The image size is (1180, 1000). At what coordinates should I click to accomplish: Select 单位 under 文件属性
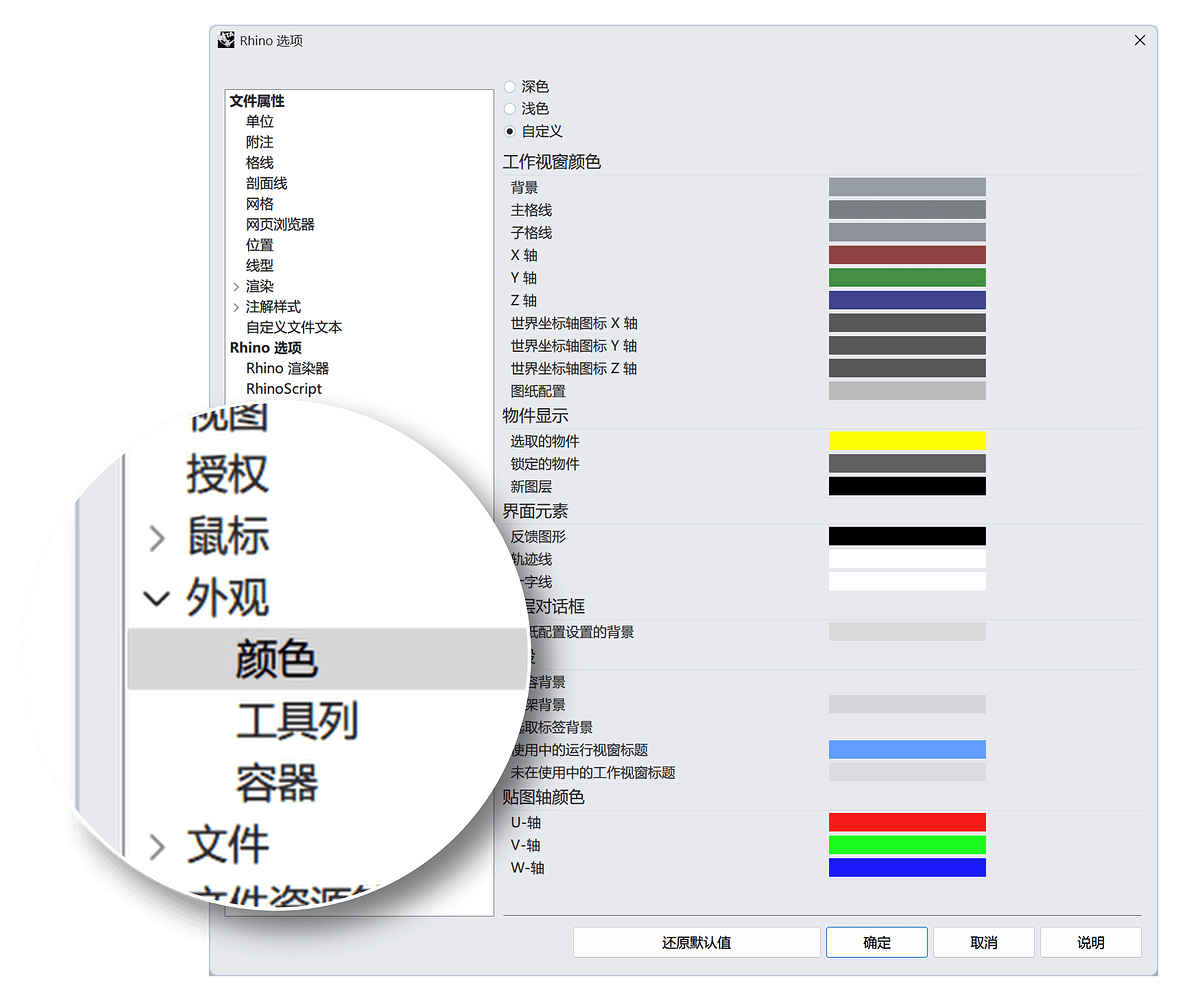(x=259, y=120)
